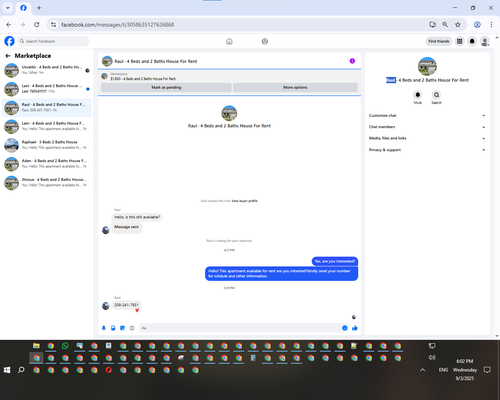Click the address bar URL
Viewport: 500px width, 400px height.
coord(117,25)
